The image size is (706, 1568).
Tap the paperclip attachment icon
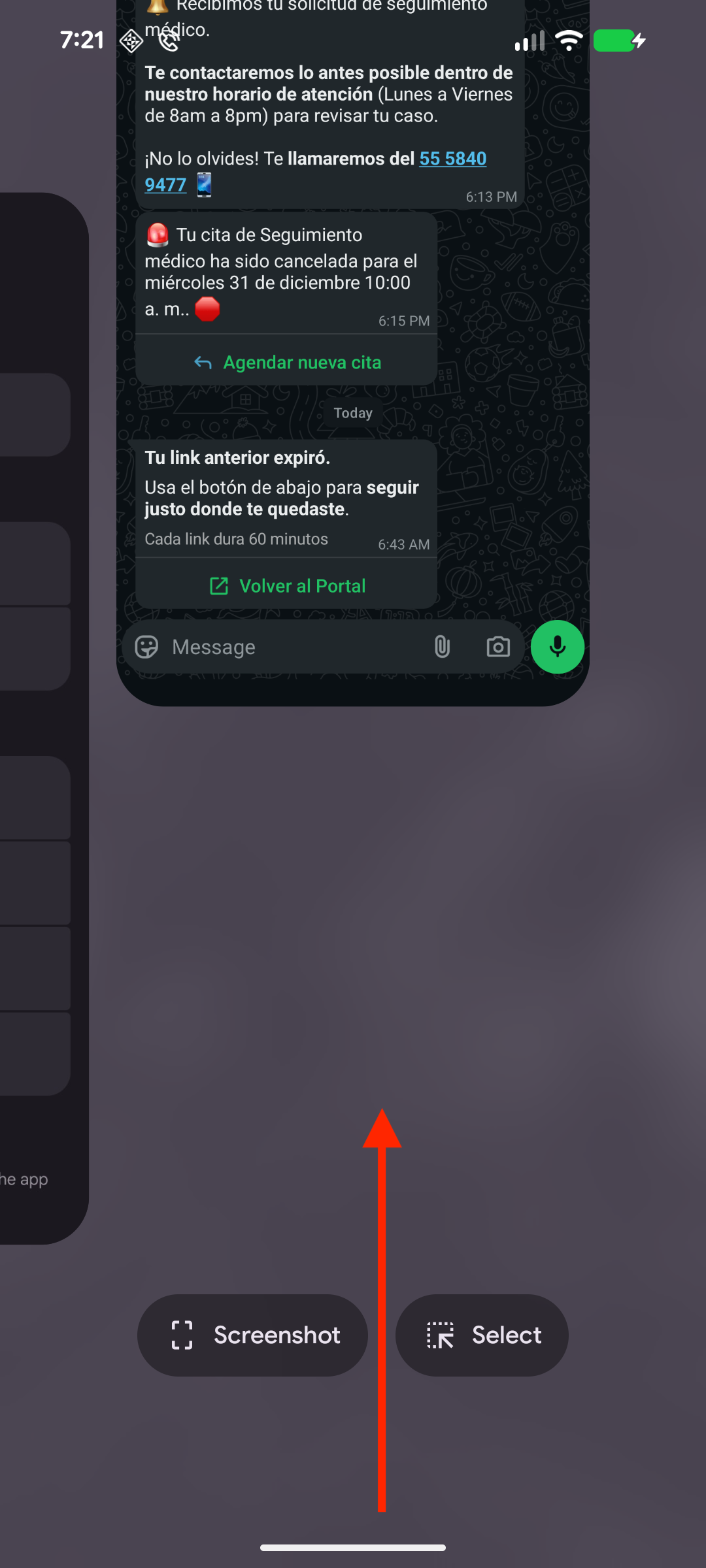(x=443, y=647)
